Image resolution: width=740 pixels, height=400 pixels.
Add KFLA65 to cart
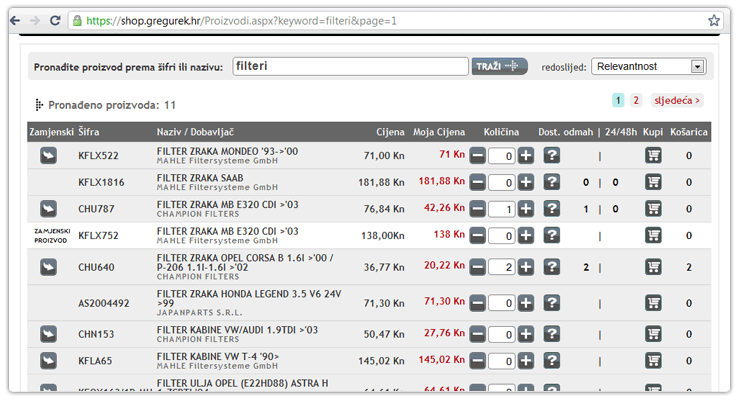[653, 361]
